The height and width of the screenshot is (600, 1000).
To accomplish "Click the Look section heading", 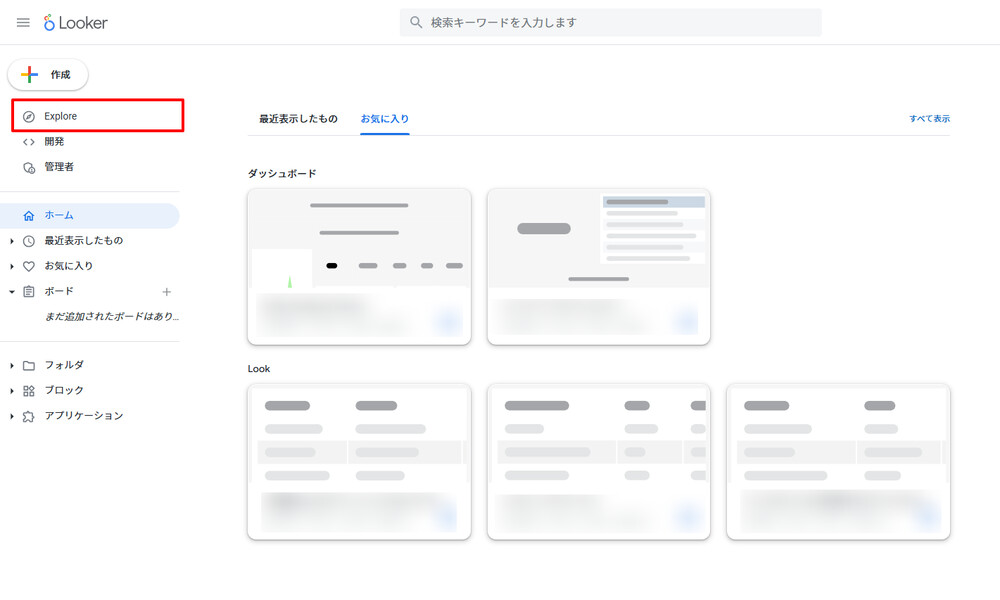I will pyautogui.click(x=259, y=369).
